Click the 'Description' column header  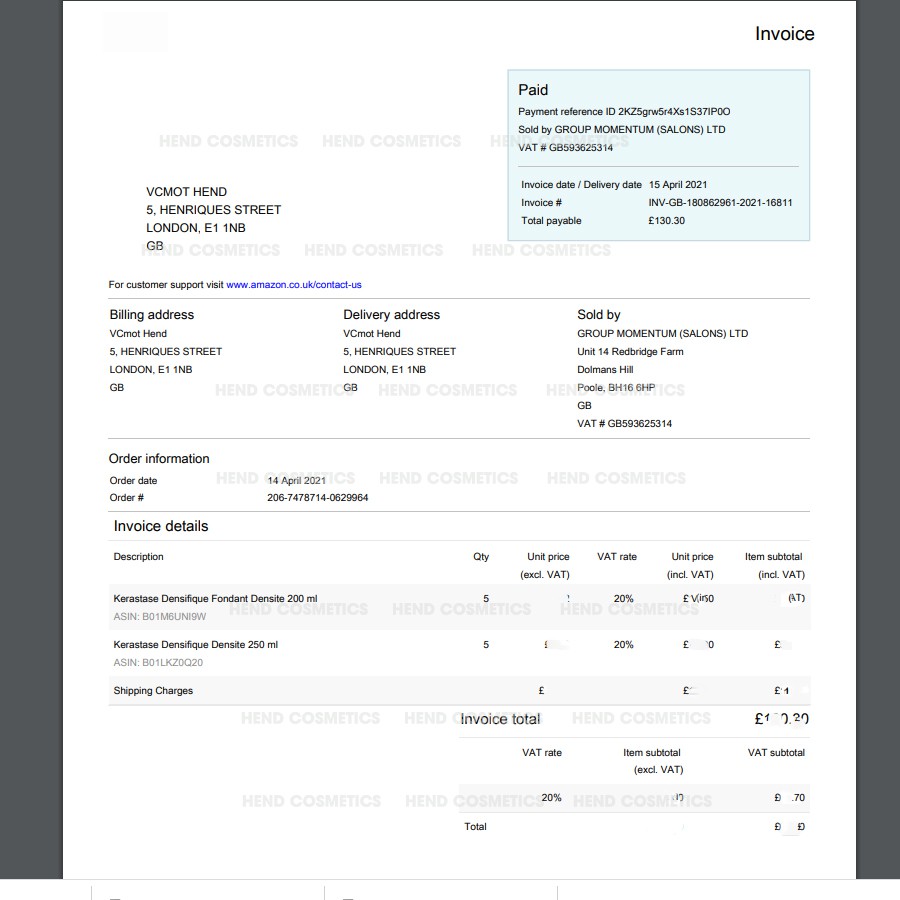138,557
